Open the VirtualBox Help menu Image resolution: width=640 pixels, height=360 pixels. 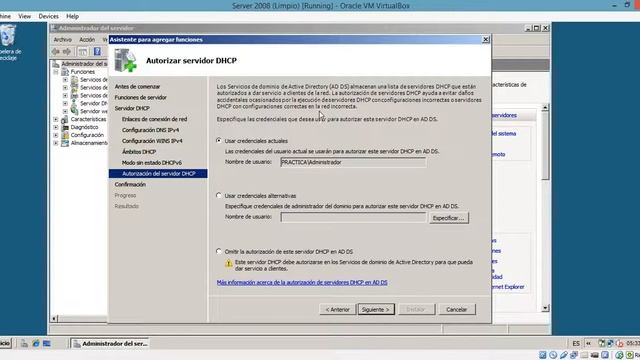(x=72, y=16)
